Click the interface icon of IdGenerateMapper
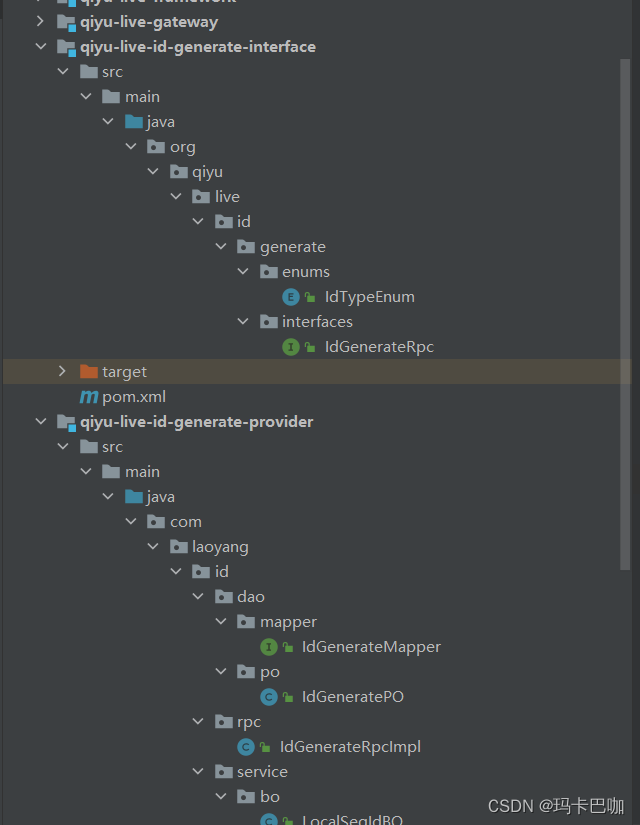Viewport: 640px width, 825px height. [x=268, y=646]
